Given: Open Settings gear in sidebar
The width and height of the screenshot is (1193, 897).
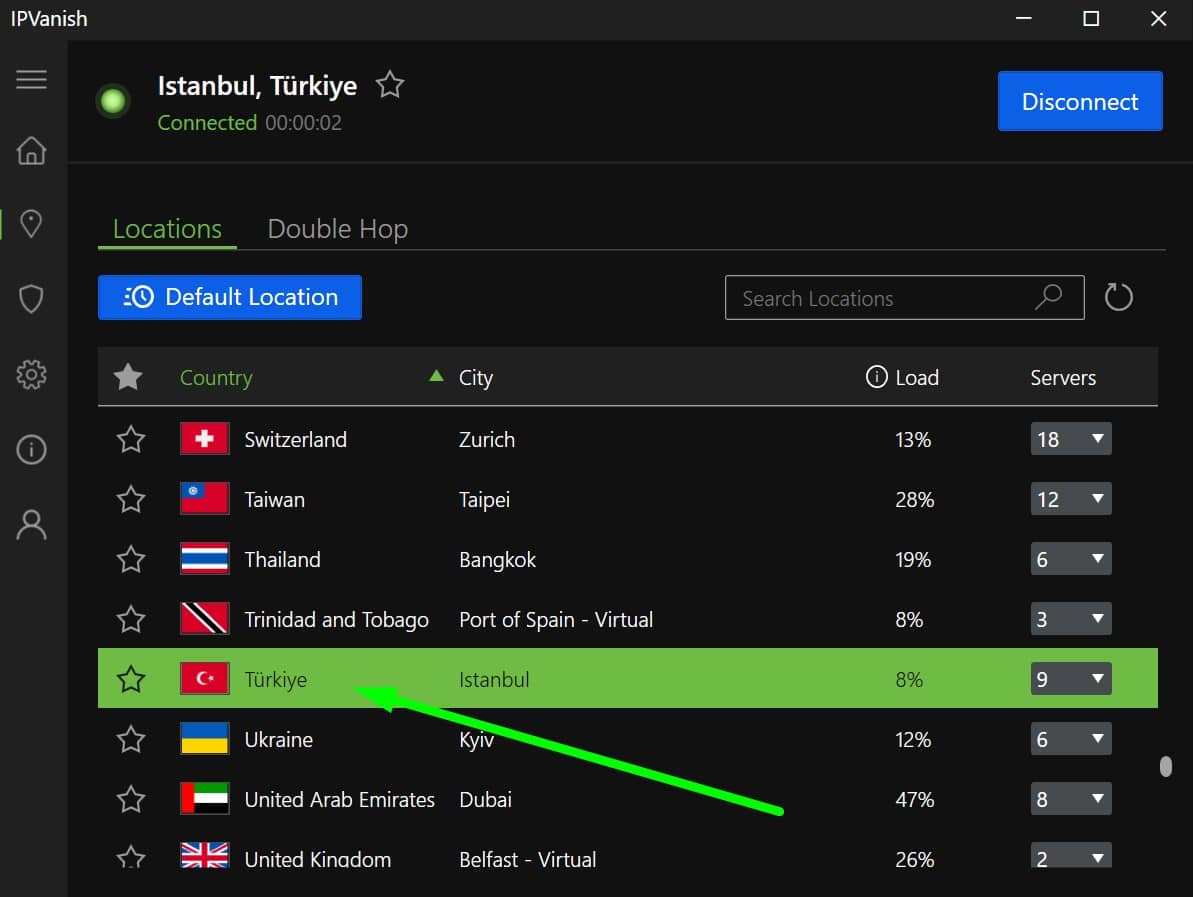Looking at the screenshot, I should point(31,374).
